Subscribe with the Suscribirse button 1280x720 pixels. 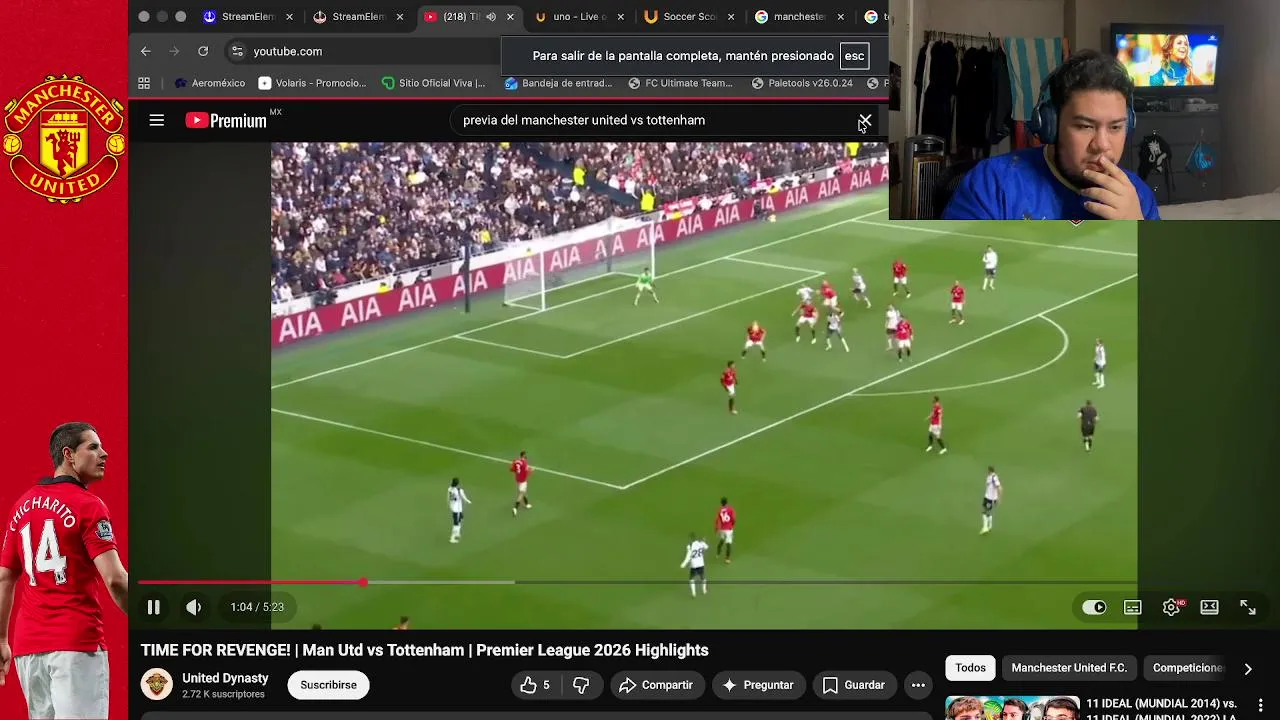[x=328, y=685]
